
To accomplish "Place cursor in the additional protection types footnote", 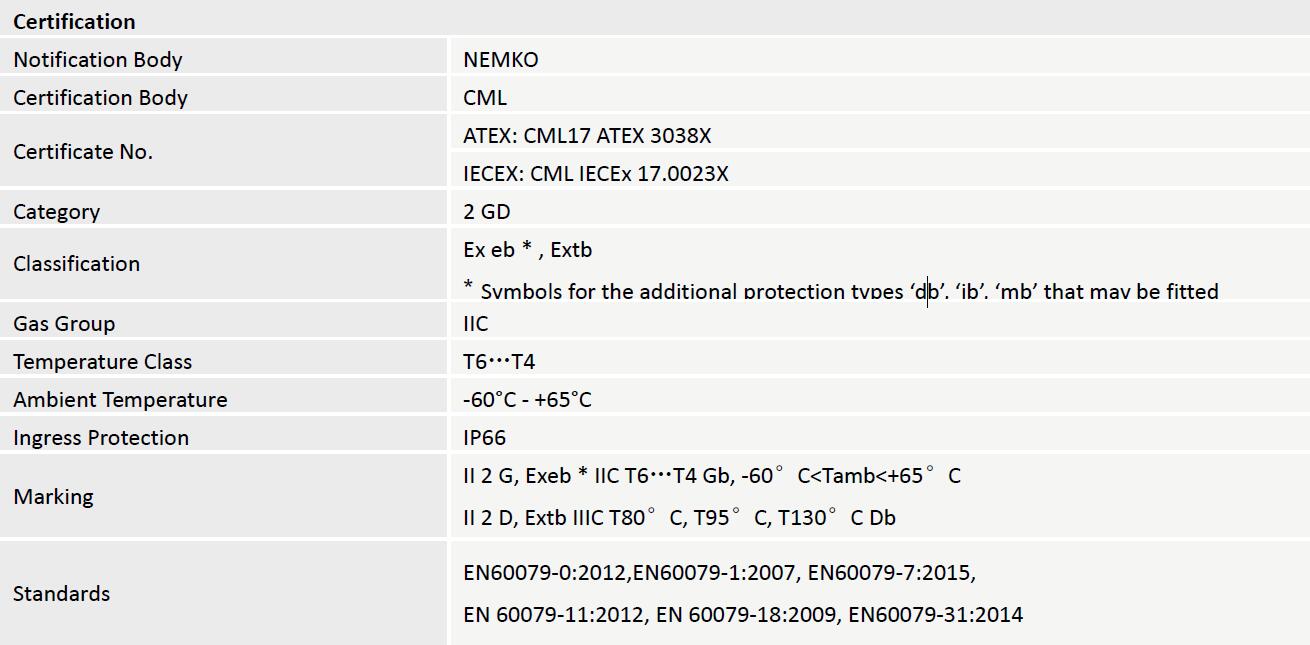I will [840, 290].
